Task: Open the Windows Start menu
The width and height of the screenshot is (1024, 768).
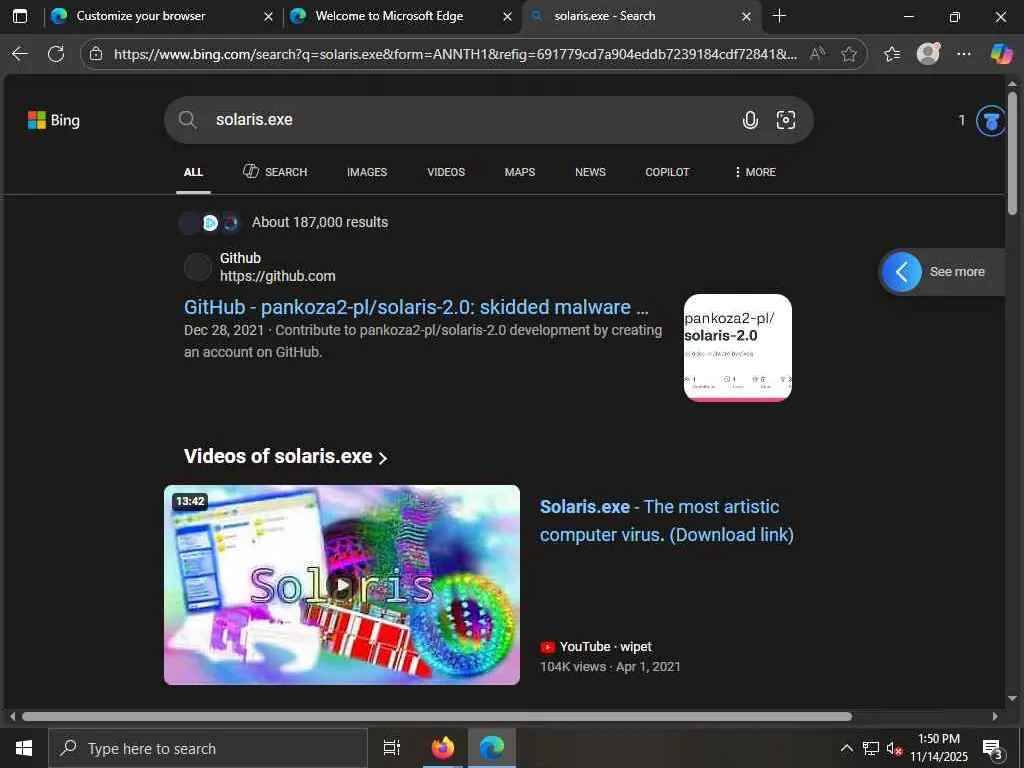Action: click(x=24, y=748)
